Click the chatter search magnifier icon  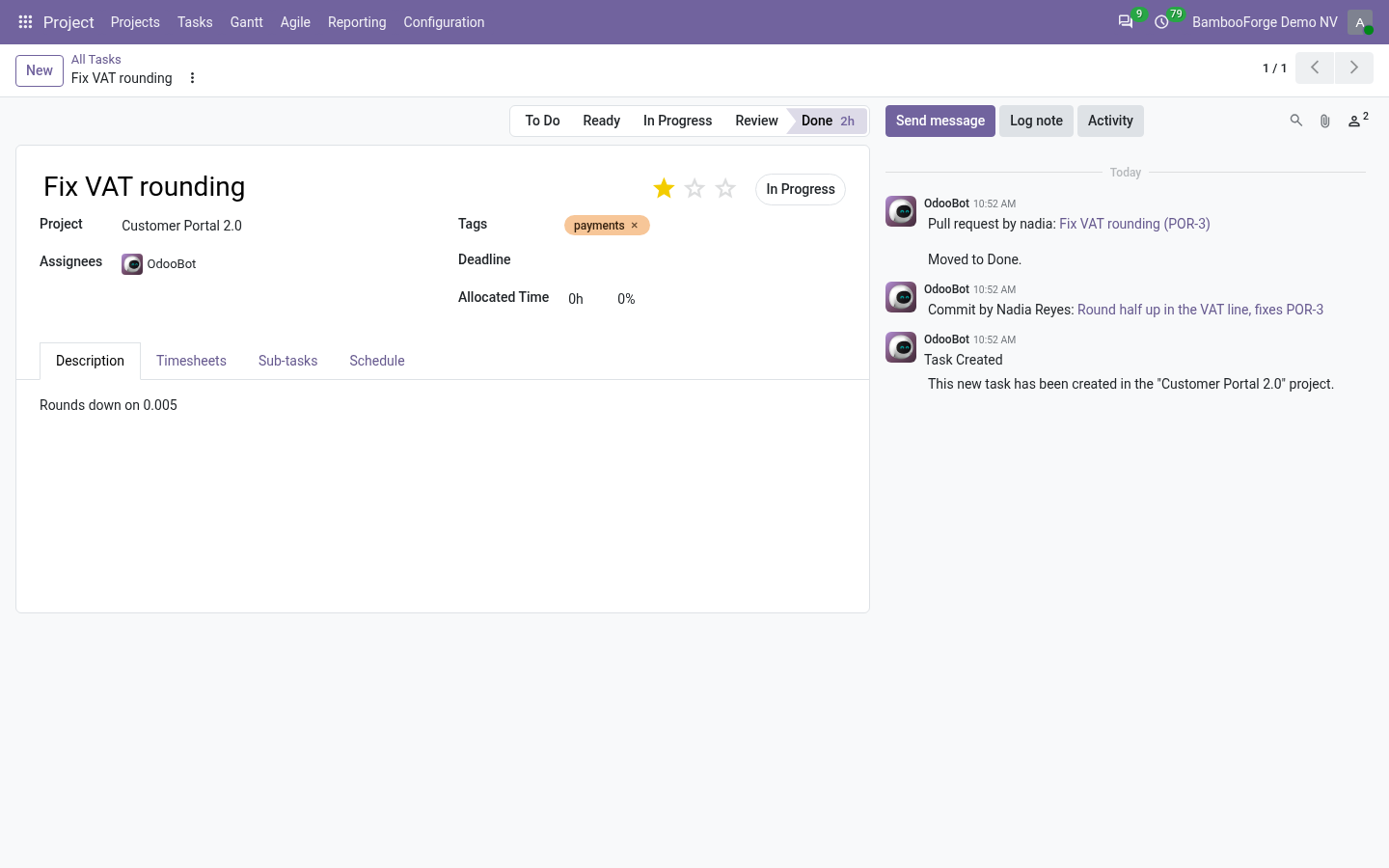coord(1296,121)
